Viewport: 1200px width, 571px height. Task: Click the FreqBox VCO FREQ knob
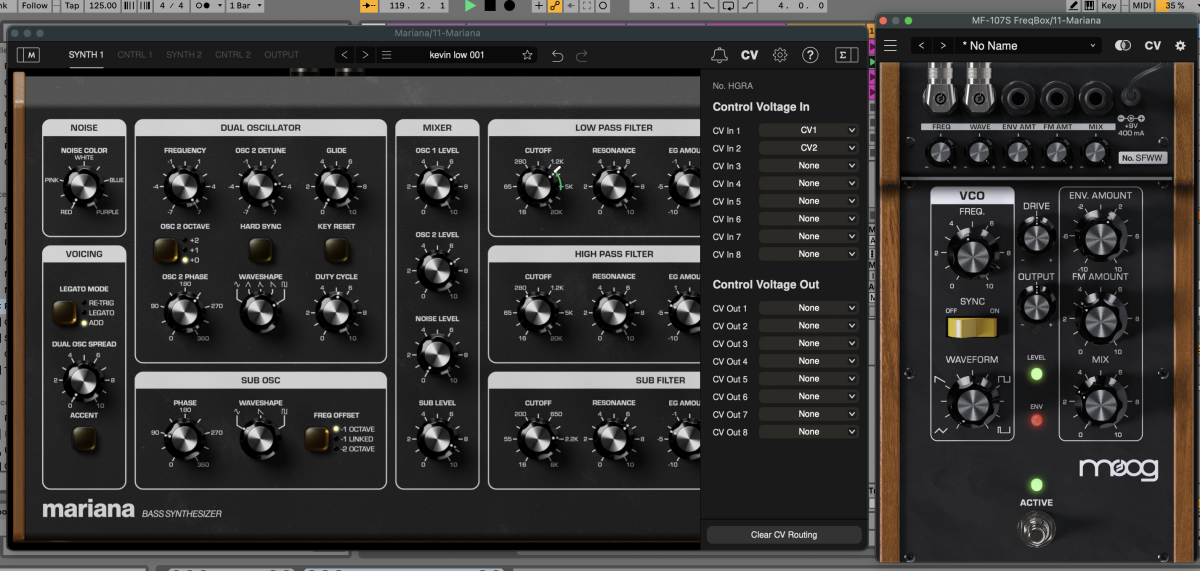(x=971, y=253)
